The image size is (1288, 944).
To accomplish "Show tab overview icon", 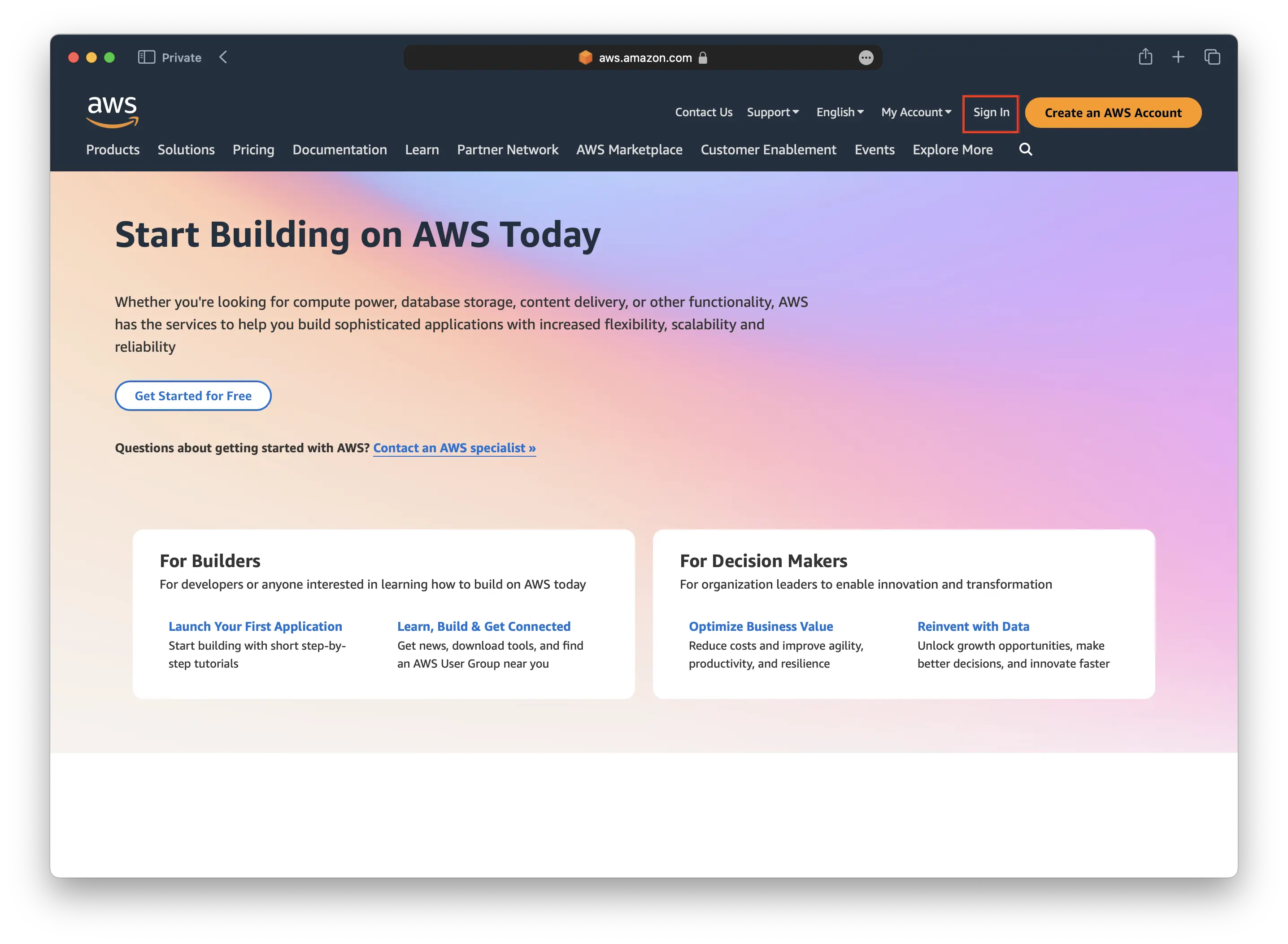I will coord(1212,57).
